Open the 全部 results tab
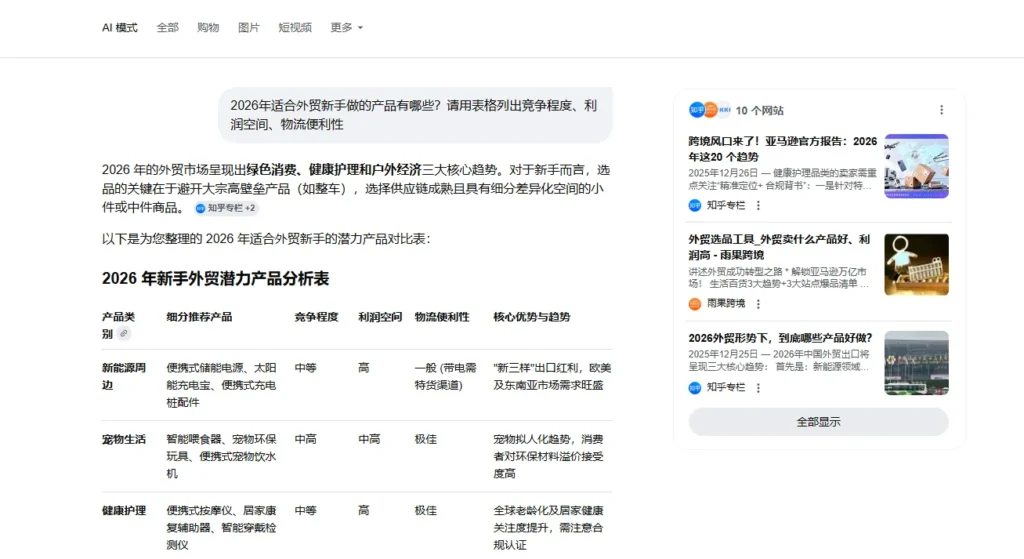This screenshot has height=559, width=1024. pyautogui.click(x=167, y=27)
